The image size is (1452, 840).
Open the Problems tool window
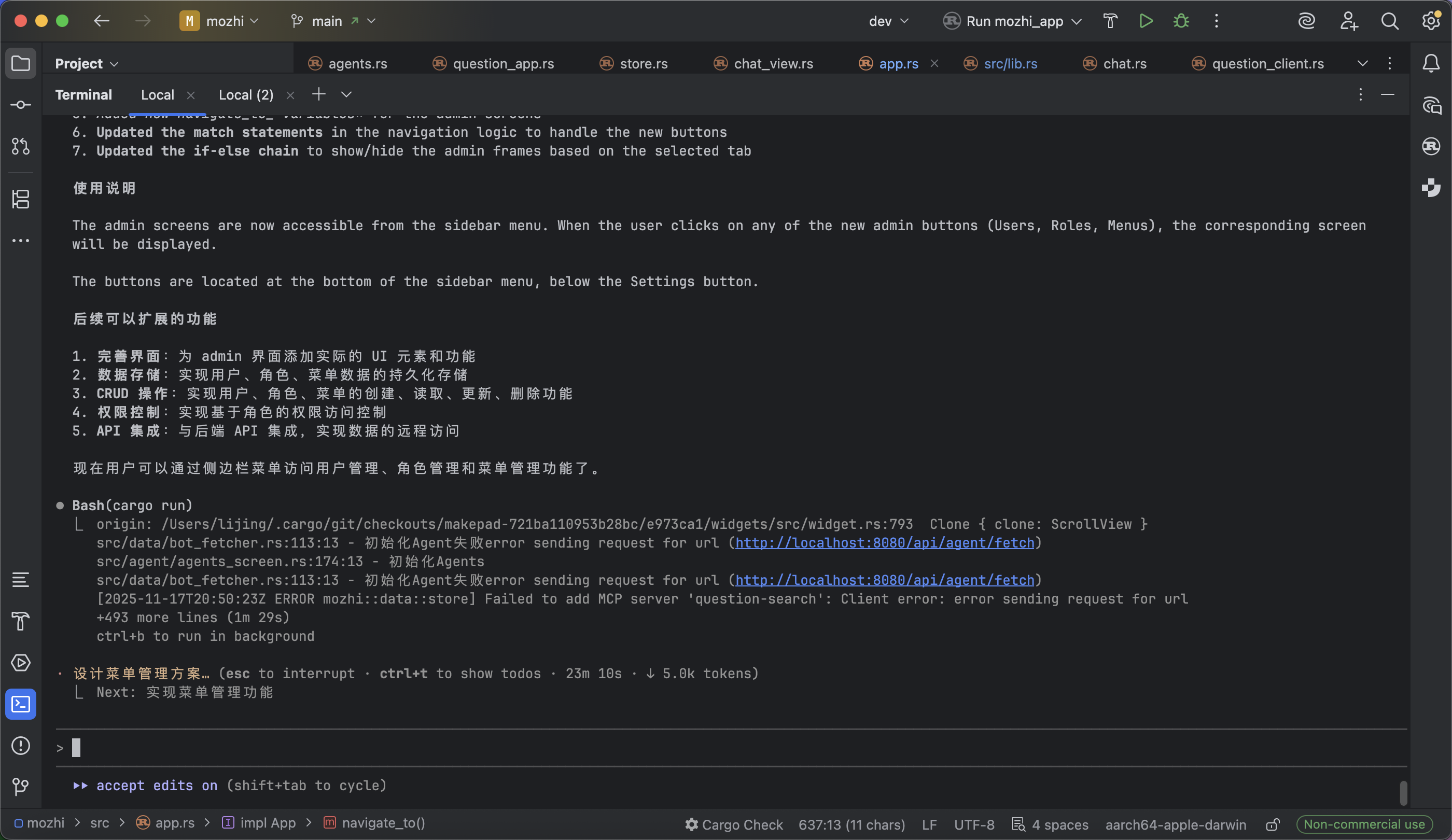[x=21, y=746]
